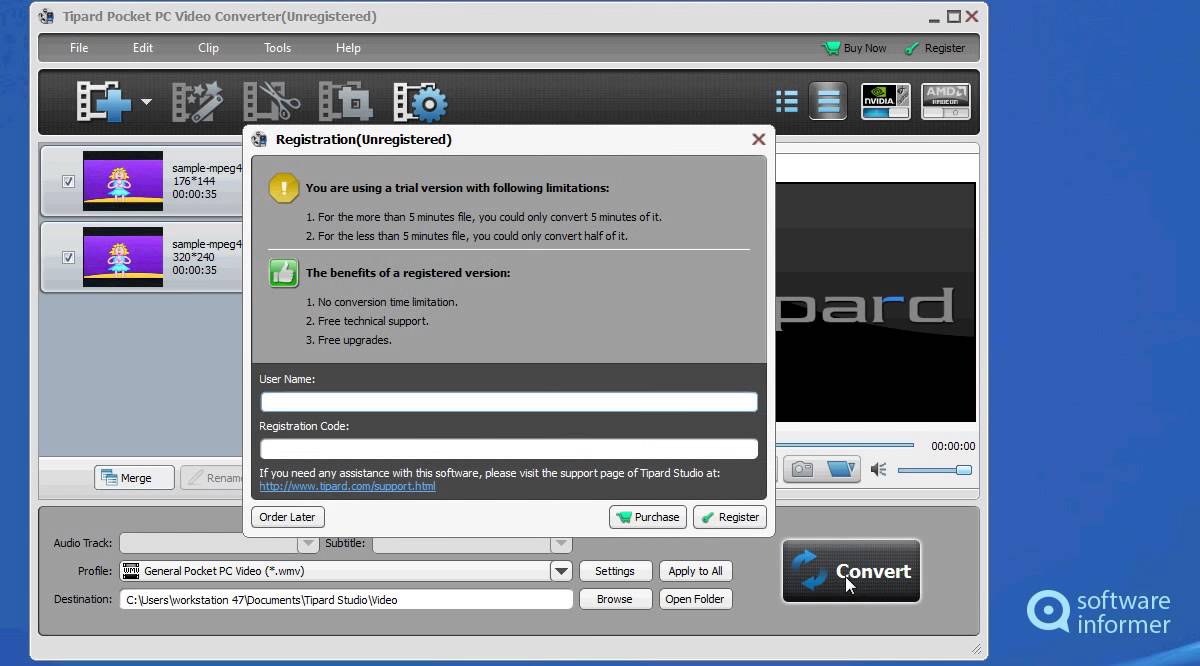Open the Preferences gear film icon

click(420, 102)
